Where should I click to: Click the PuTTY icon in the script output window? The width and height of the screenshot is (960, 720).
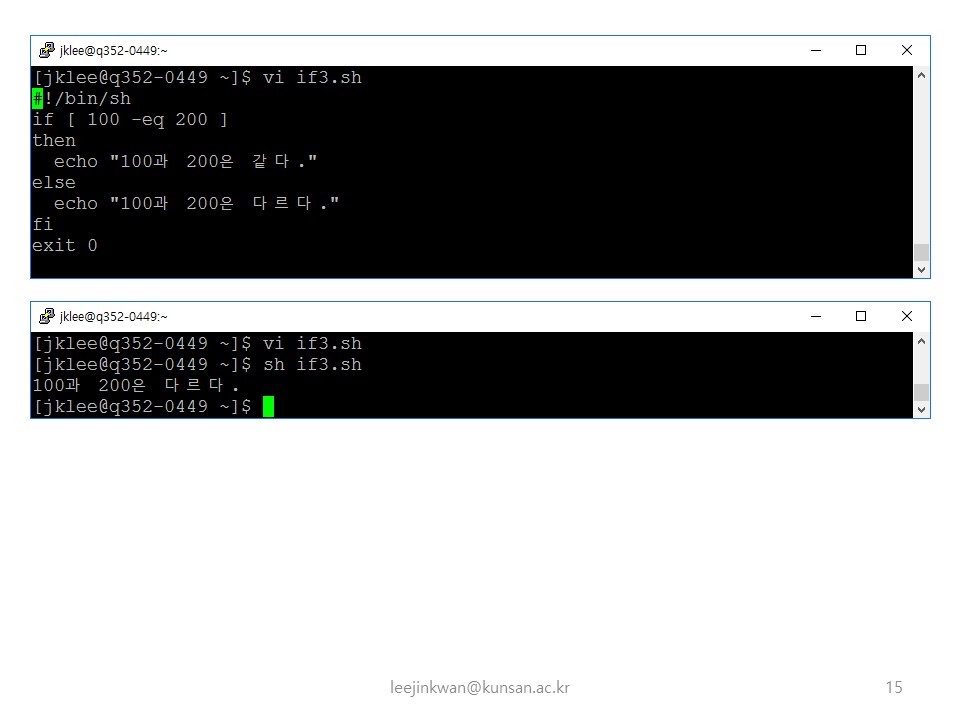click(46, 316)
